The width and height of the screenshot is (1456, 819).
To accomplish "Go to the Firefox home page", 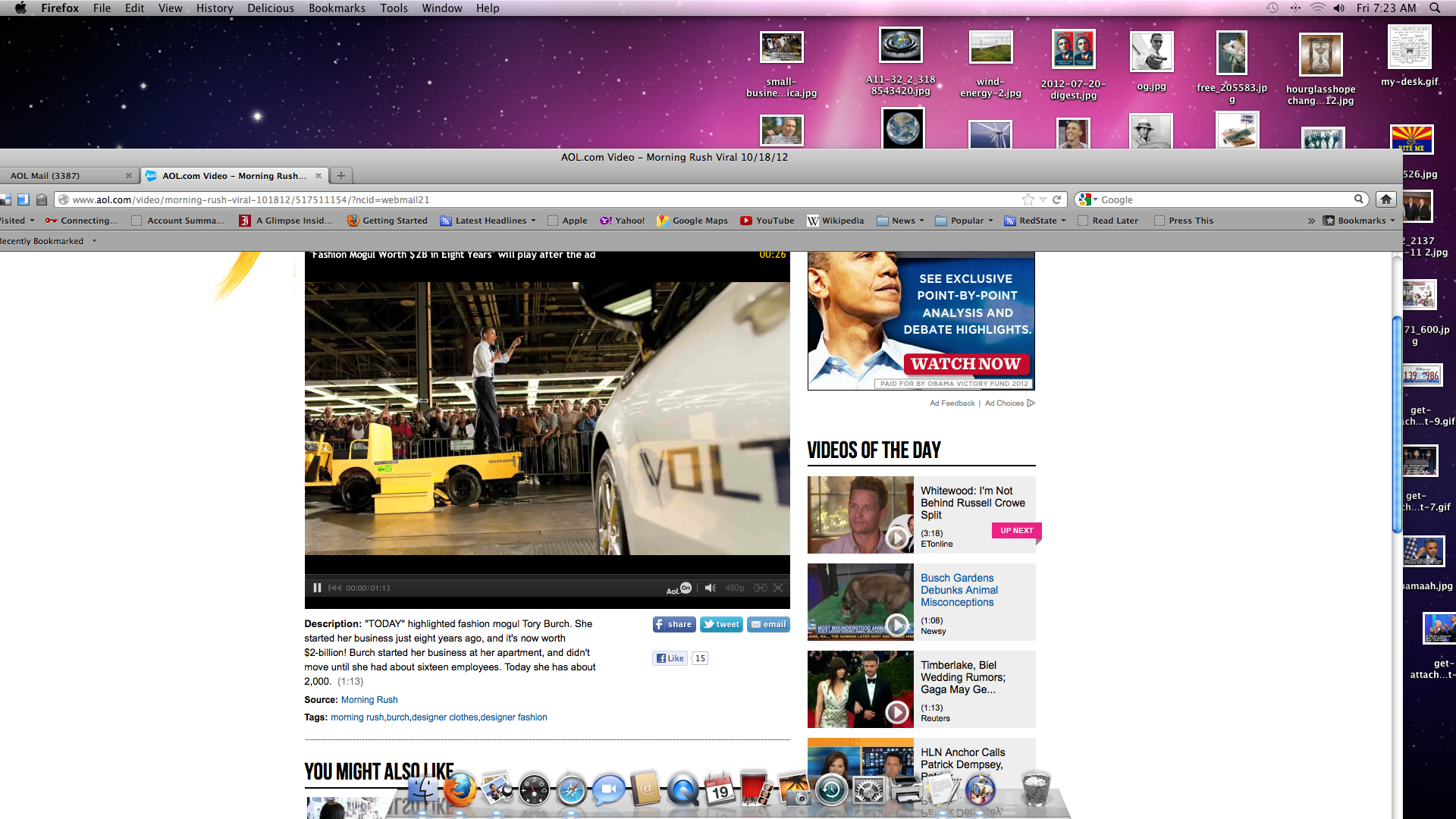I will tap(1386, 199).
